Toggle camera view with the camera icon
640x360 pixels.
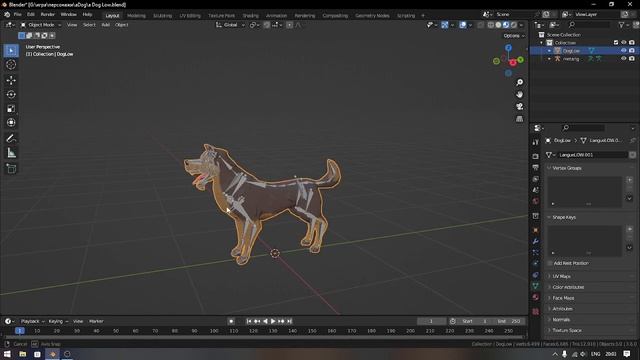pyautogui.click(x=519, y=107)
